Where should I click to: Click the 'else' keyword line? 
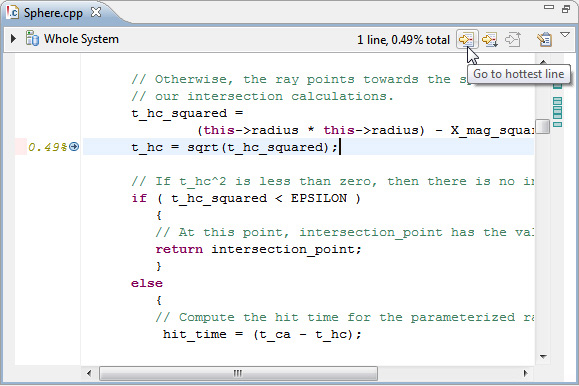pos(147,283)
